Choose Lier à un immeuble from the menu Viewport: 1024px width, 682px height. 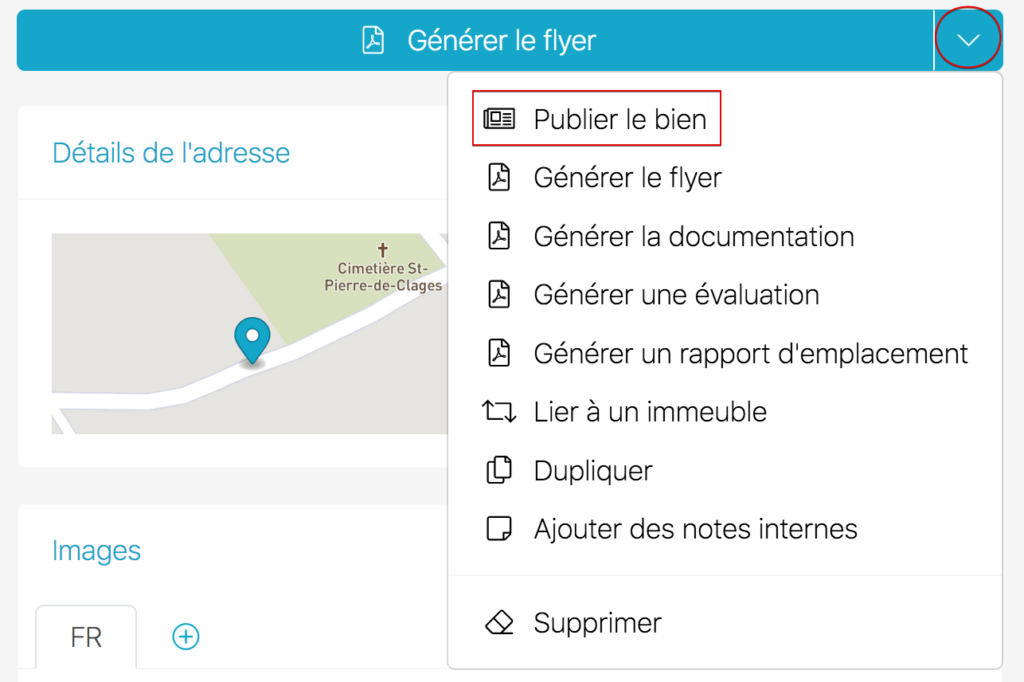649,411
